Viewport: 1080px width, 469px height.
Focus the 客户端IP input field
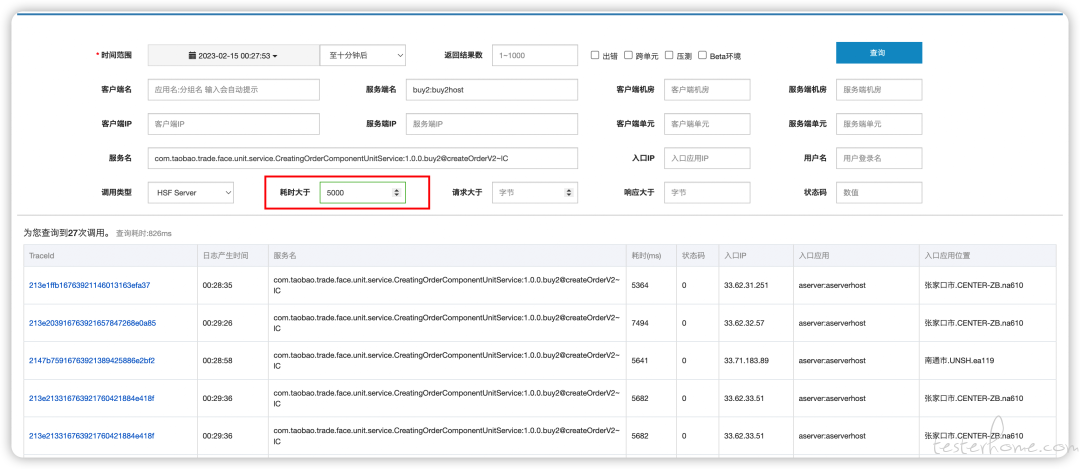click(x=233, y=124)
